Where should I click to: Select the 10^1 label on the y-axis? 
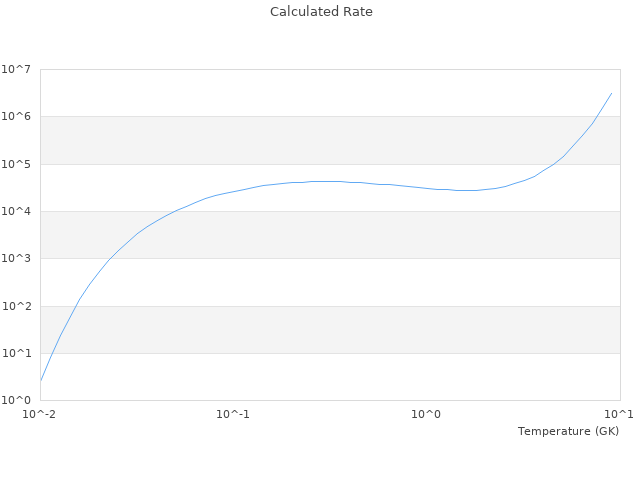pyautogui.click(x=16, y=354)
